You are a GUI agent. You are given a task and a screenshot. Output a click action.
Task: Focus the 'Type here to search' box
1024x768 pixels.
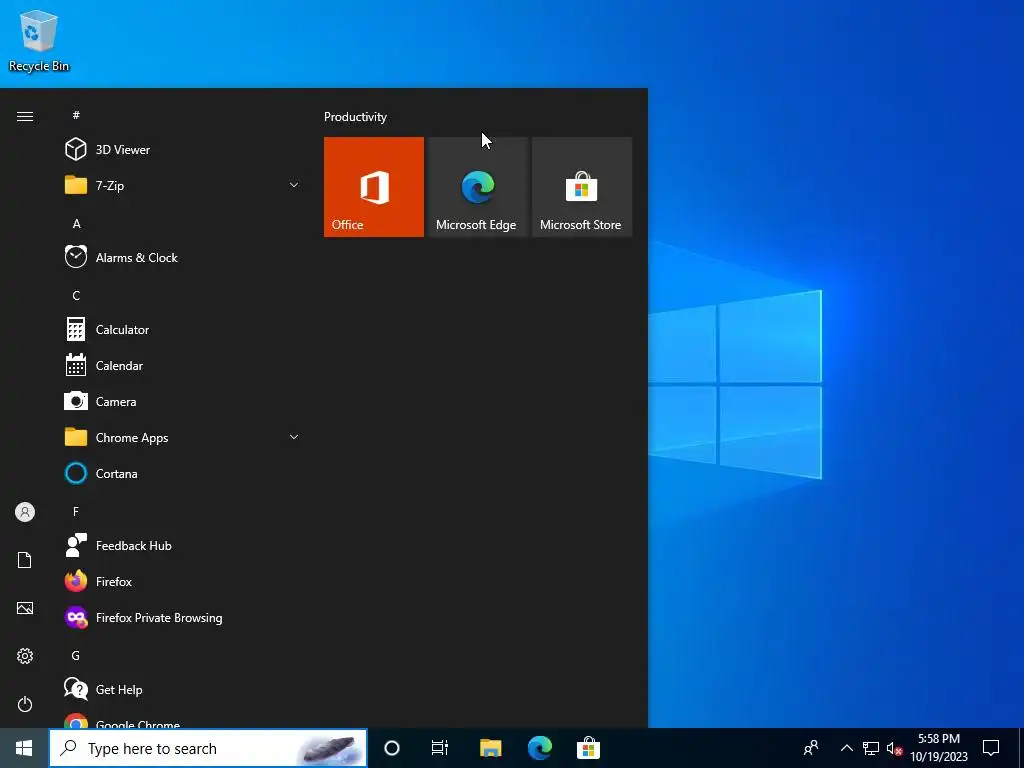coord(208,748)
